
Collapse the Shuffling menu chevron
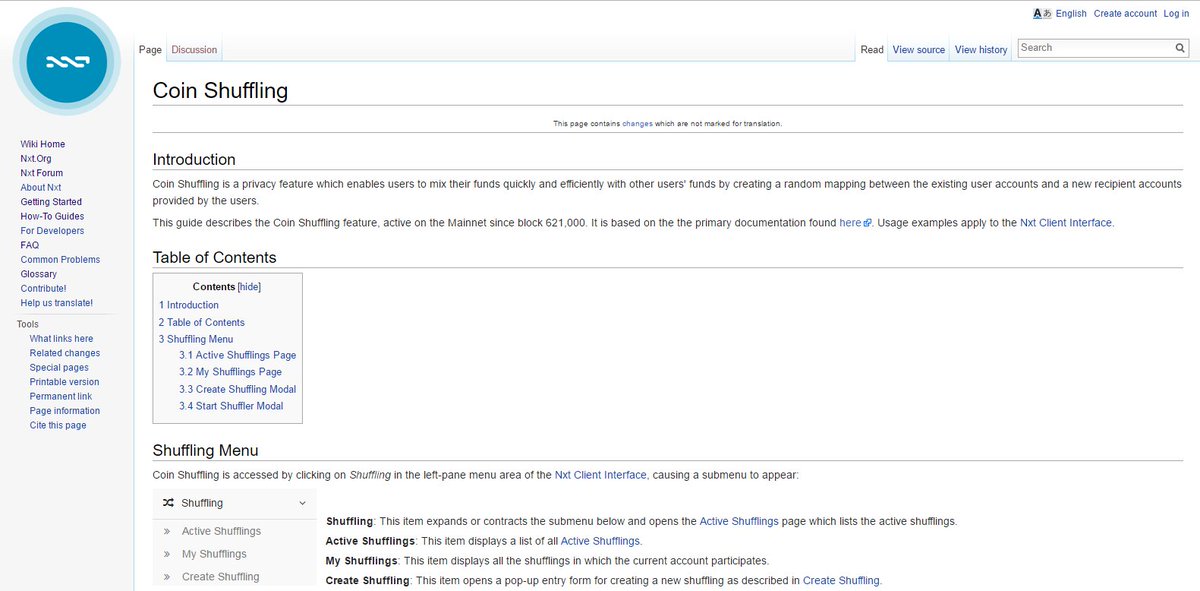tap(303, 503)
